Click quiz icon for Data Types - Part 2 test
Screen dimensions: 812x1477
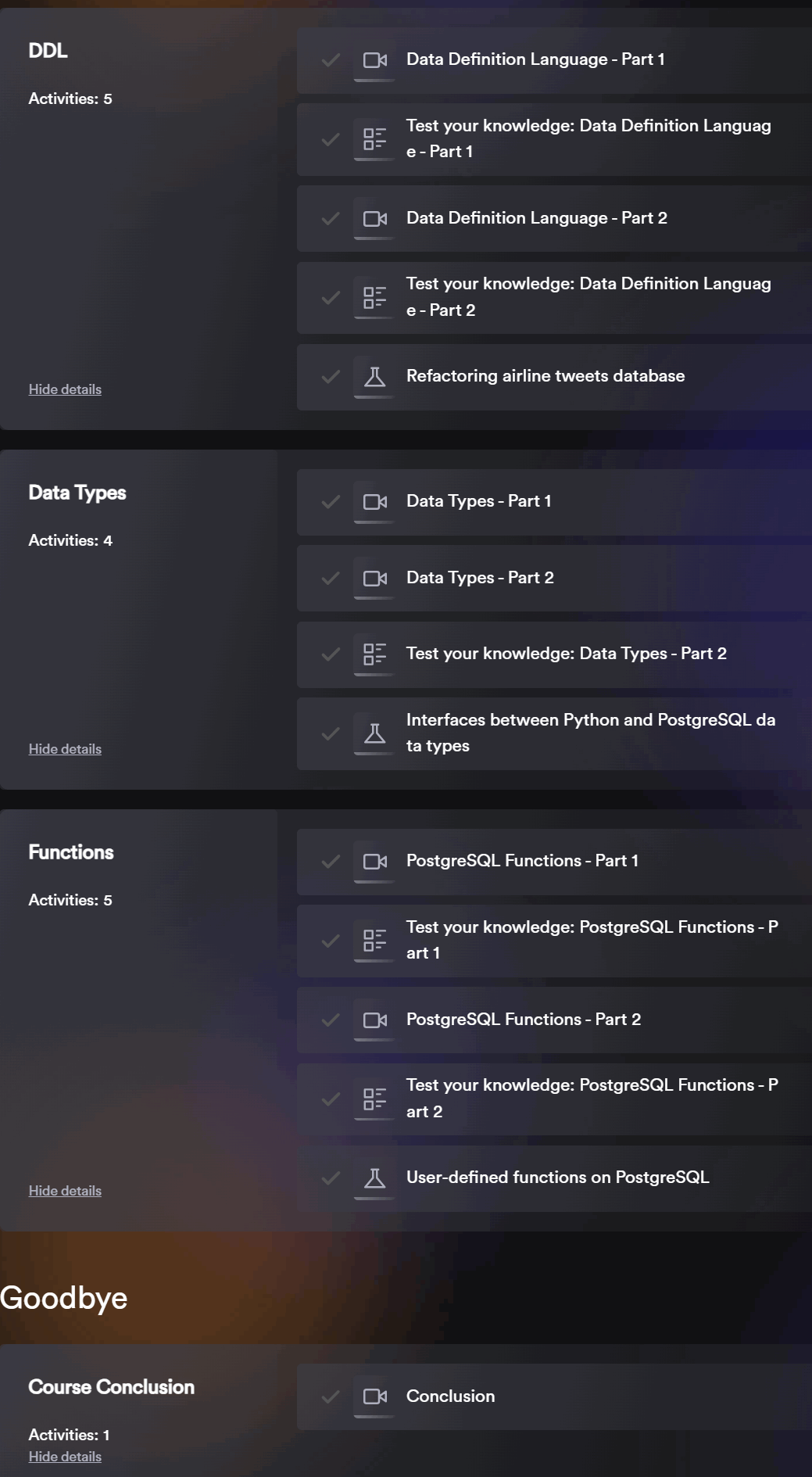(x=375, y=654)
